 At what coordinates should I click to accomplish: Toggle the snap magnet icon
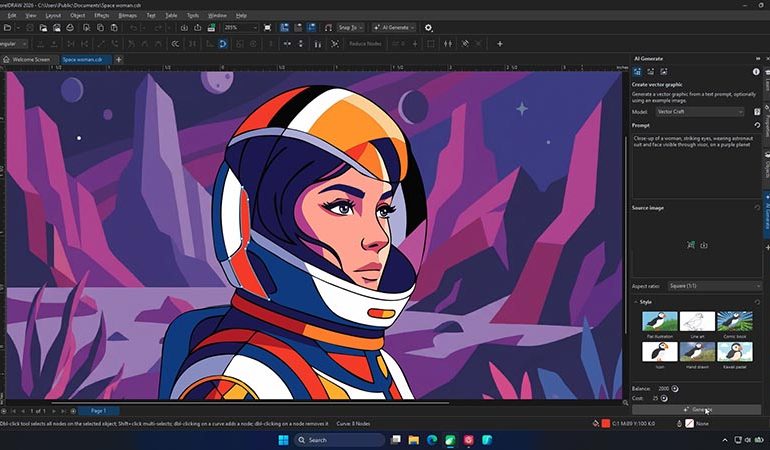pyautogui.click(x=329, y=28)
